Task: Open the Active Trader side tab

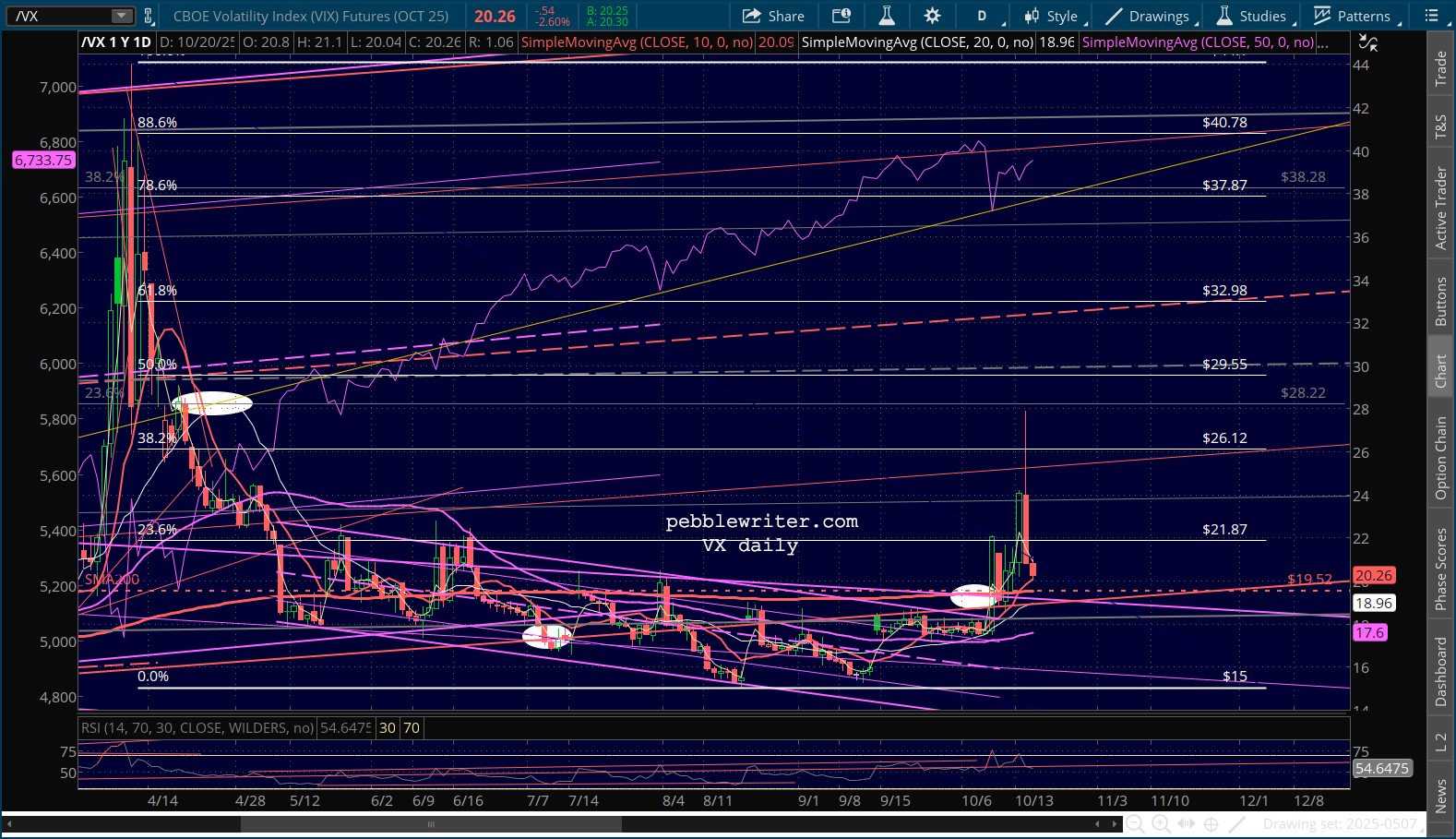Action: pos(1440,208)
